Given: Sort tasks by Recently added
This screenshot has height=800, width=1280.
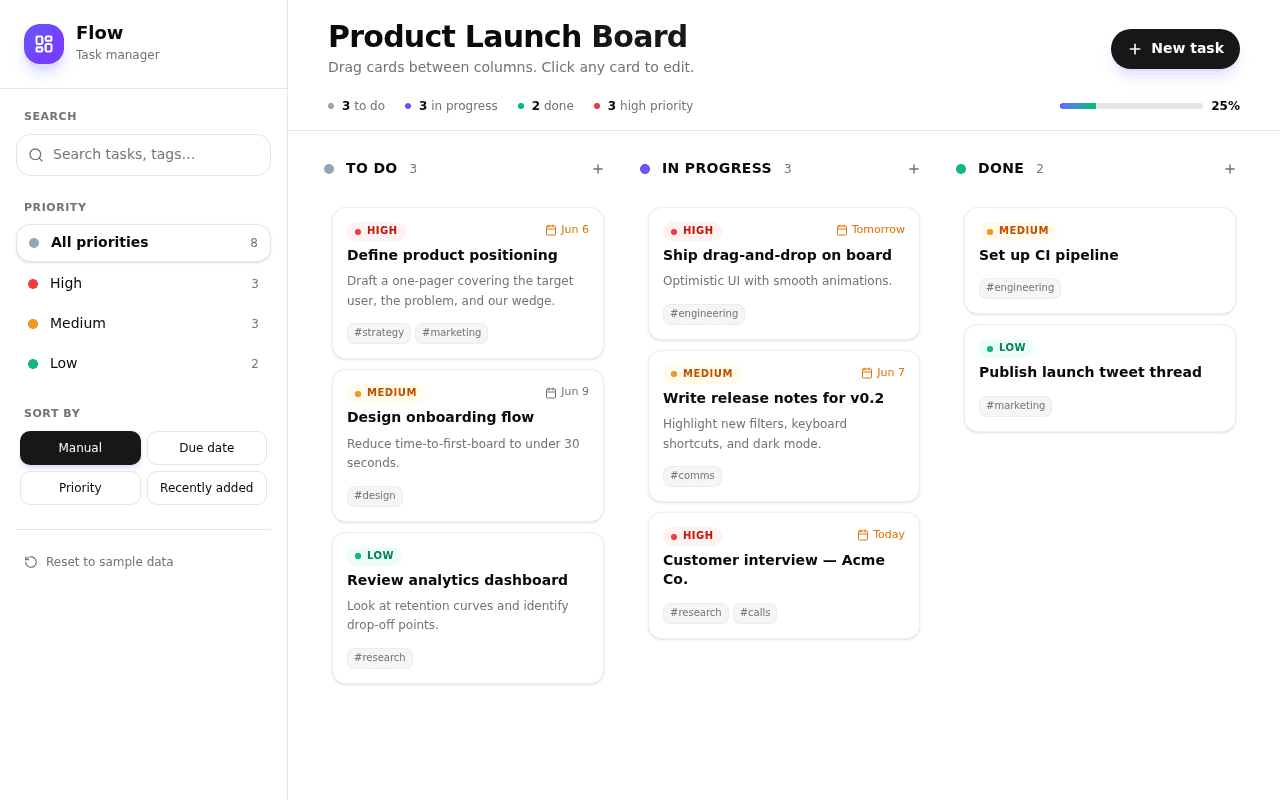Looking at the screenshot, I should tap(207, 488).
